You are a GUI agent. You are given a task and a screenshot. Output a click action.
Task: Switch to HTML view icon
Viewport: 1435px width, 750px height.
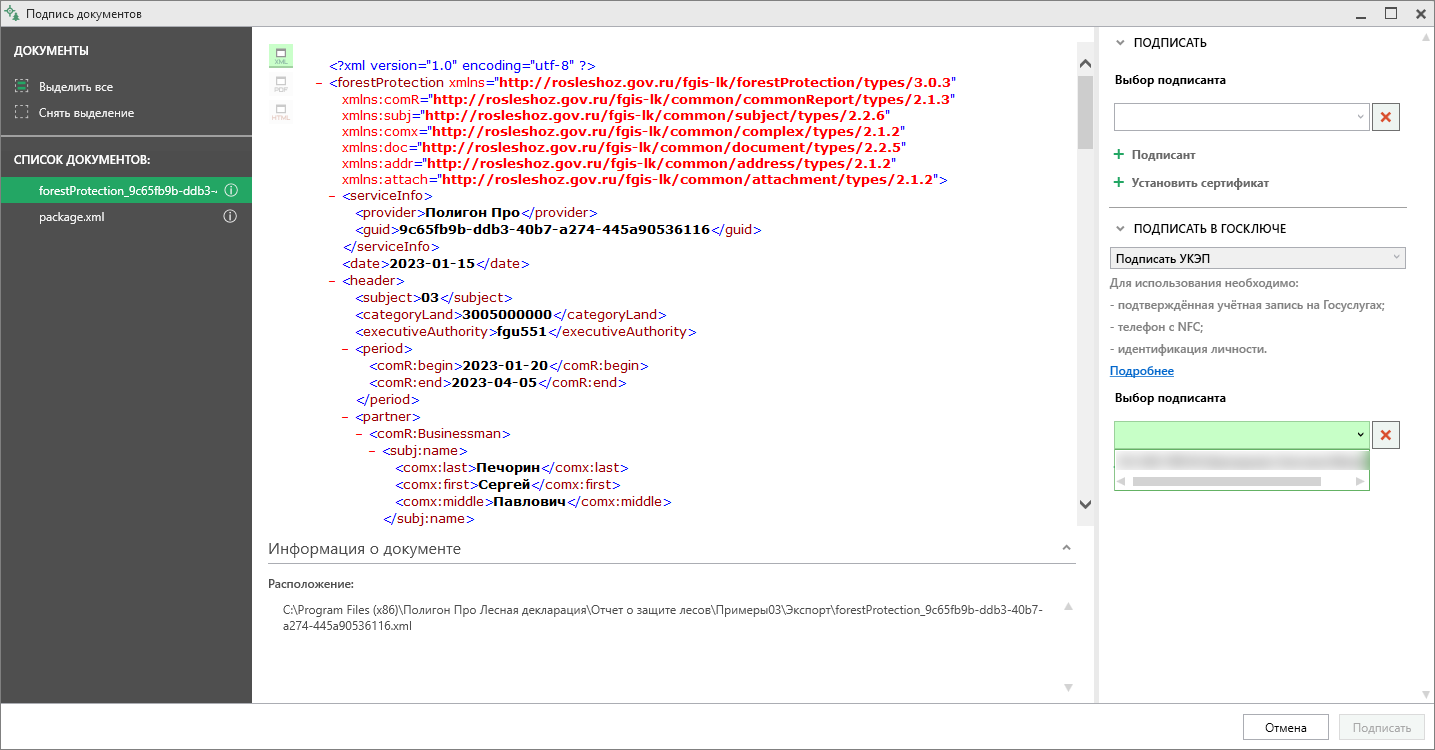(x=281, y=112)
